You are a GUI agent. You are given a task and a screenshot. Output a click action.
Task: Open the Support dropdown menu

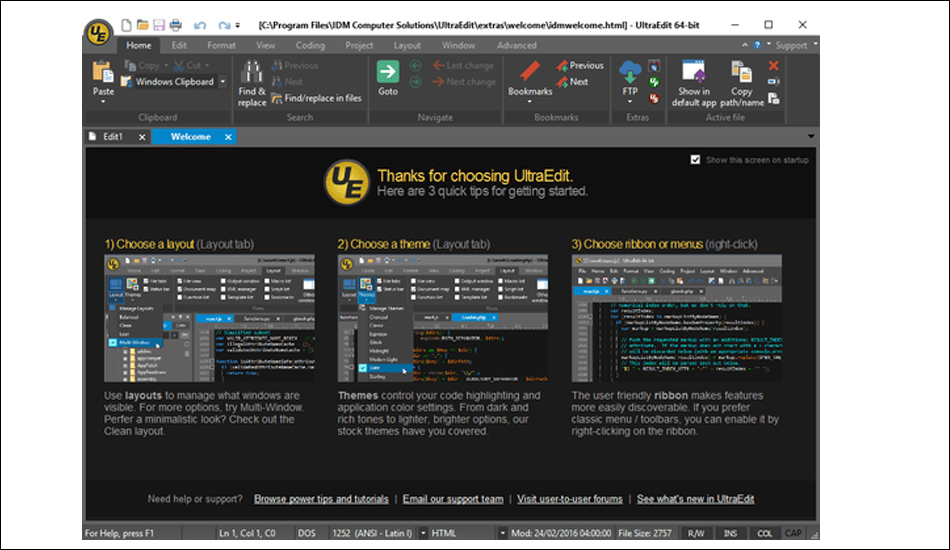pyautogui.click(x=796, y=45)
